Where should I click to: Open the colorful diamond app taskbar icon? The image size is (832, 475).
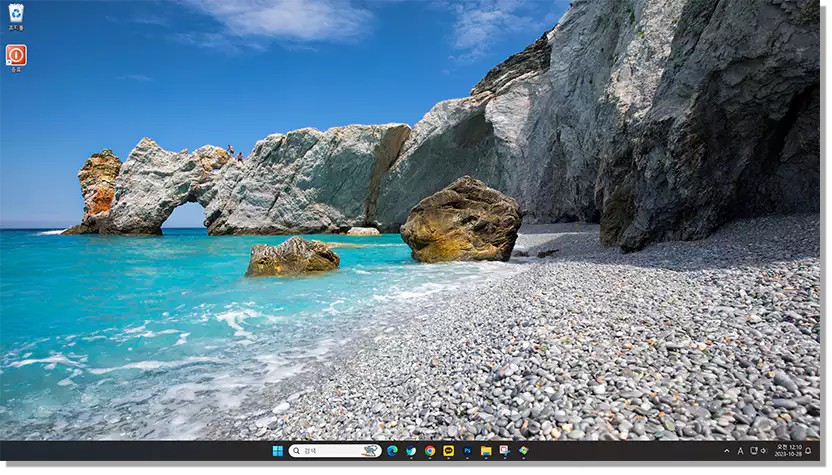[524, 451]
